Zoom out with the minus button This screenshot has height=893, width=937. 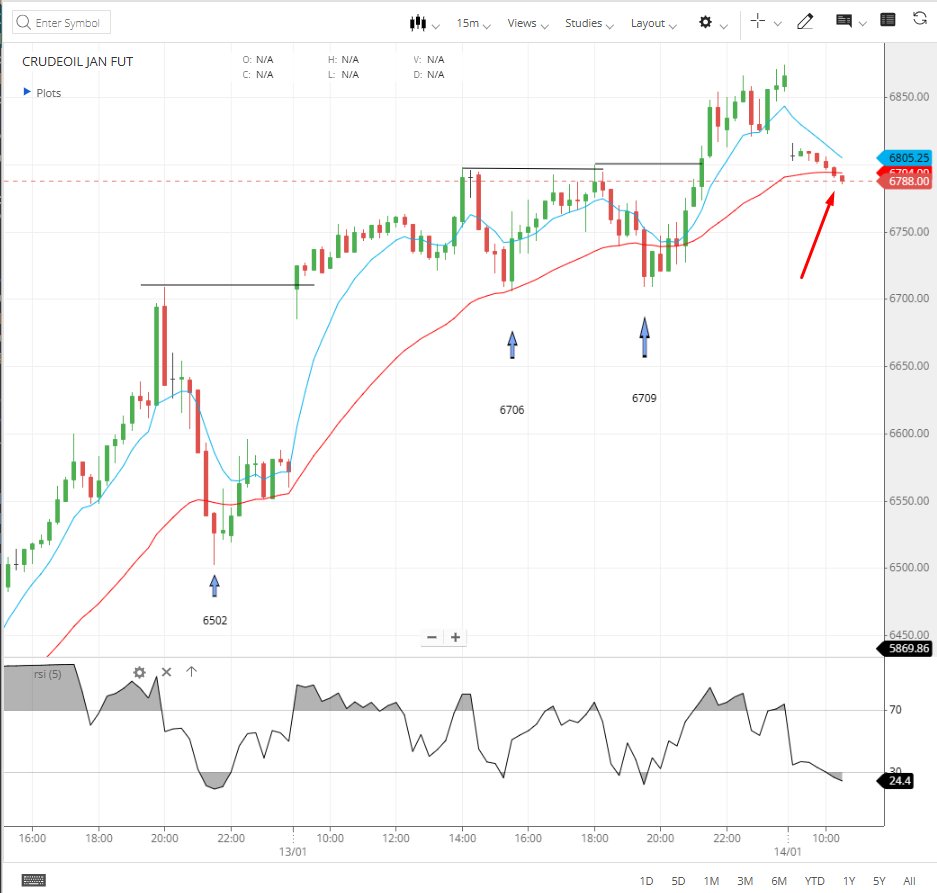[432, 637]
